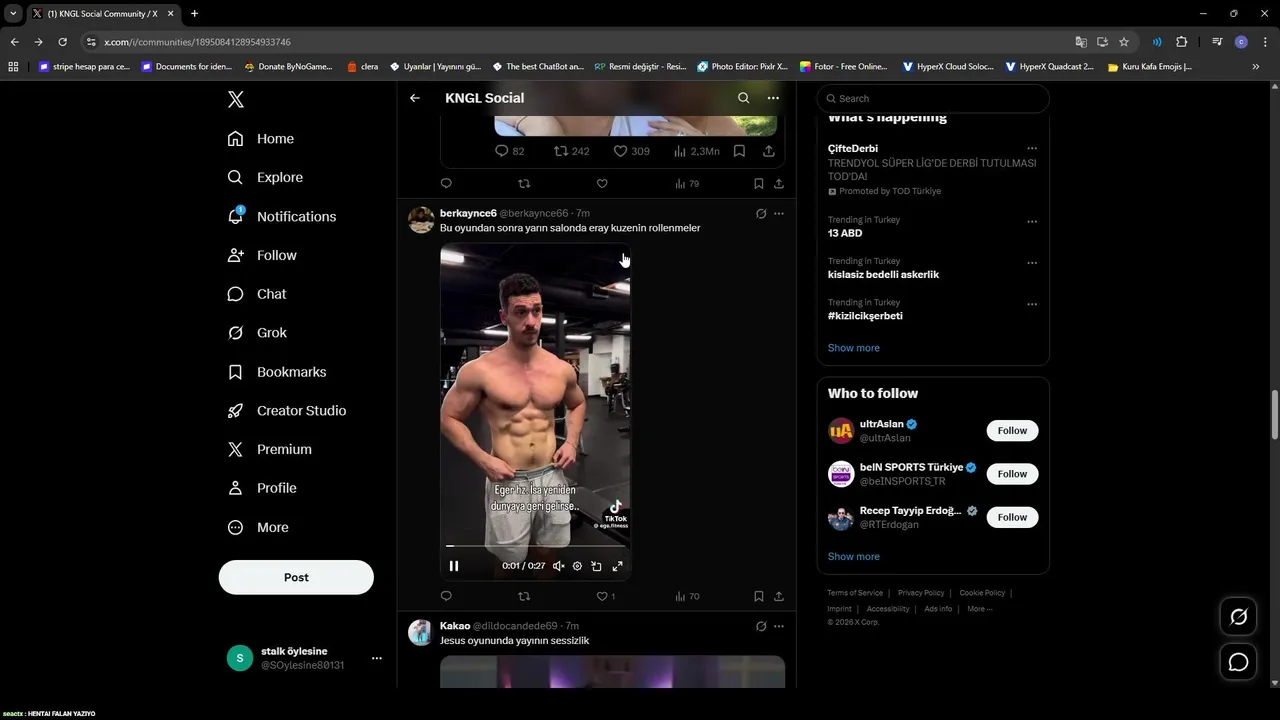Open Notifications from the sidebar
Screen dimensions: 1280x720
click(x=282, y=216)
